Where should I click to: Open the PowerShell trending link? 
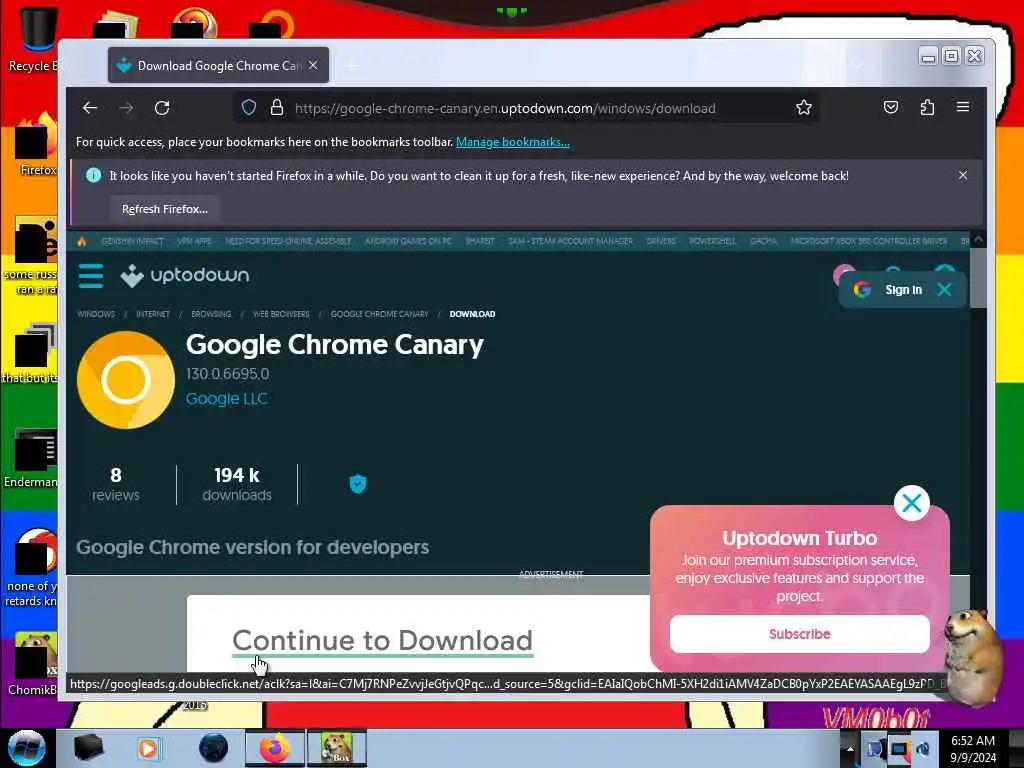tap(712, 241)
